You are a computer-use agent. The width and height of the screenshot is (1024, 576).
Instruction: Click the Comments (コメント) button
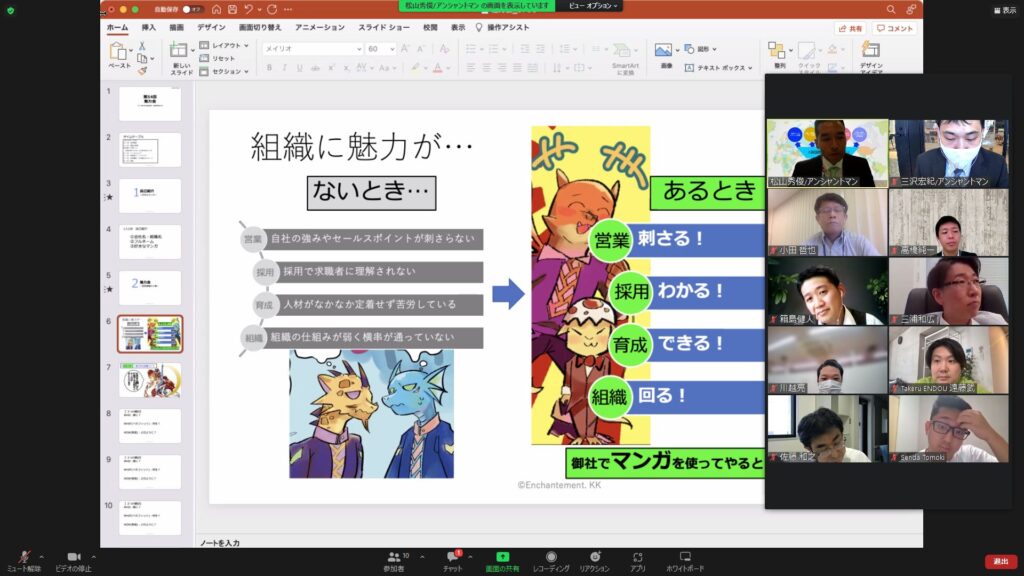click(895, 28)
